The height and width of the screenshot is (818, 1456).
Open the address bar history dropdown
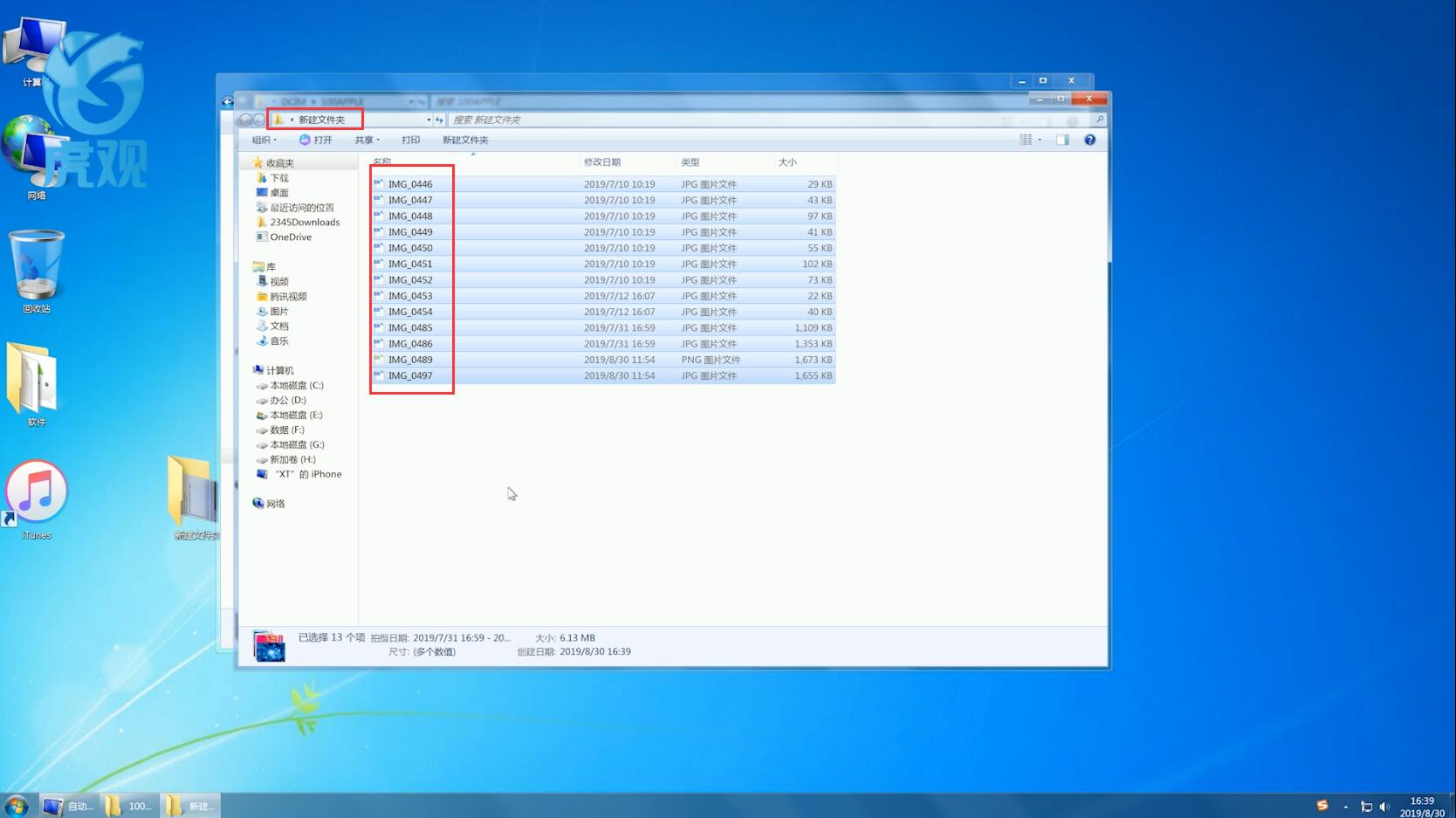tap(428, 120)
